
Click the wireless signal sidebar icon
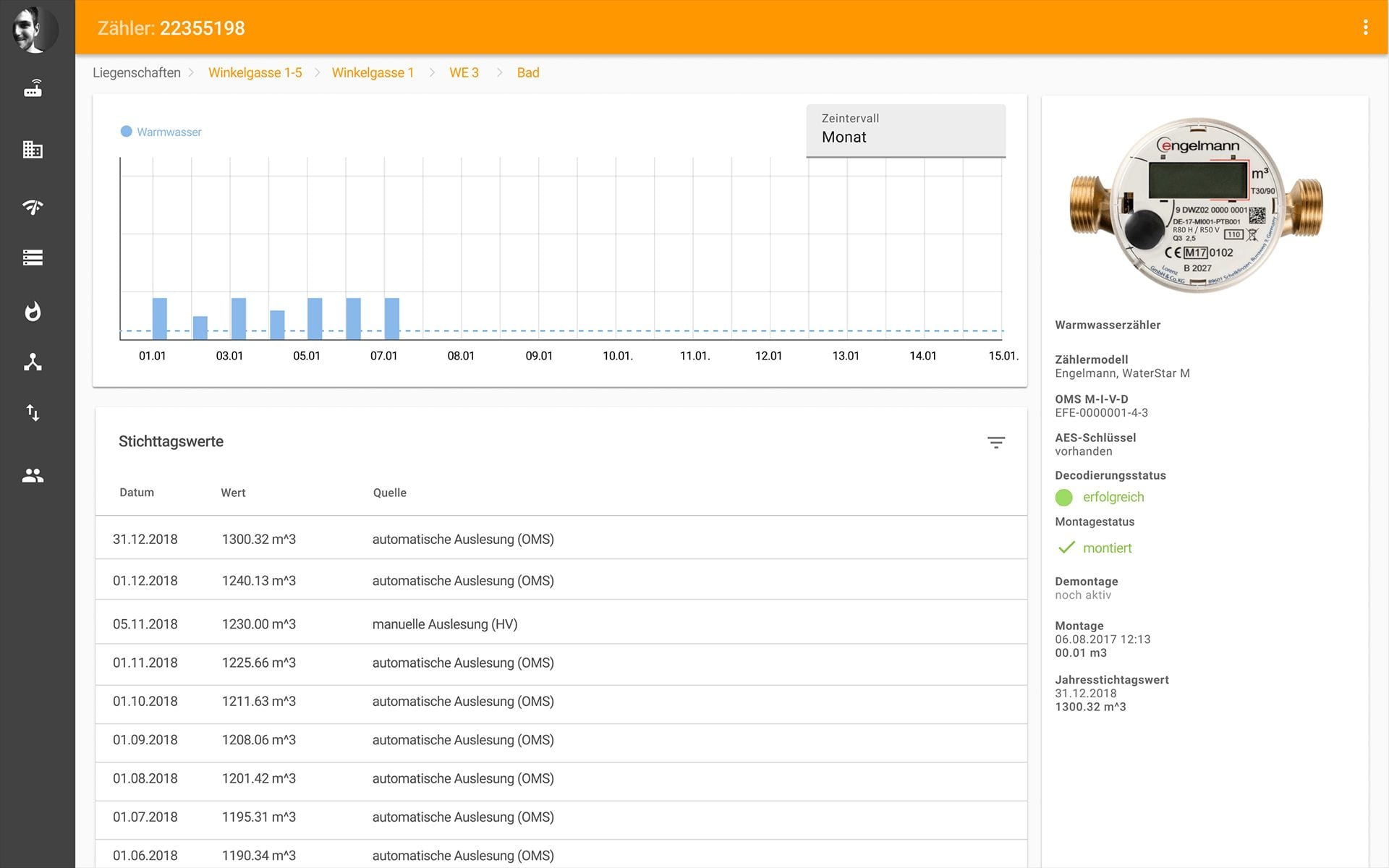click(33, 207)
